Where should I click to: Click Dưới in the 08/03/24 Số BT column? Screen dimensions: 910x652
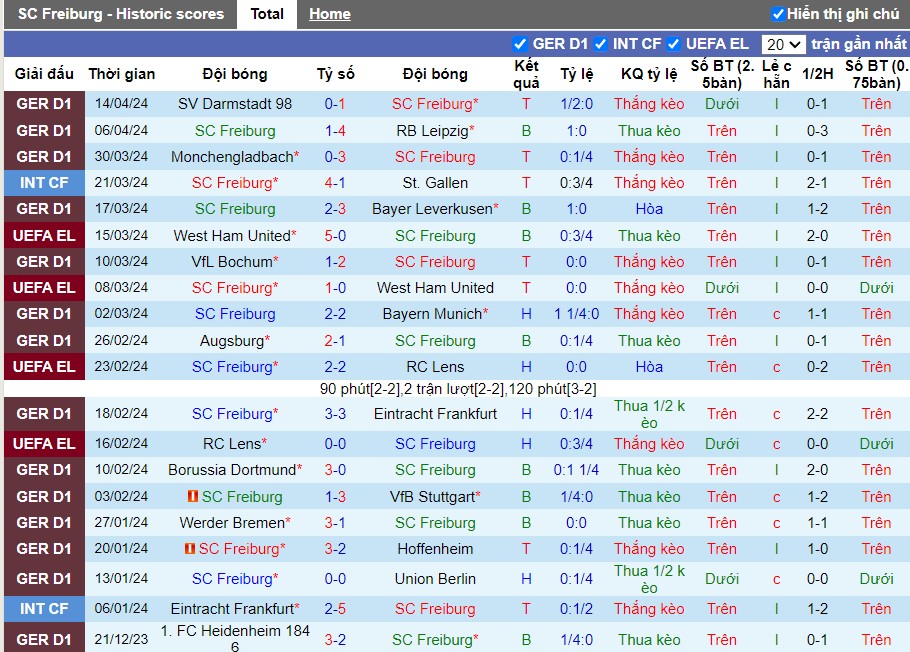tap(721, 288)
